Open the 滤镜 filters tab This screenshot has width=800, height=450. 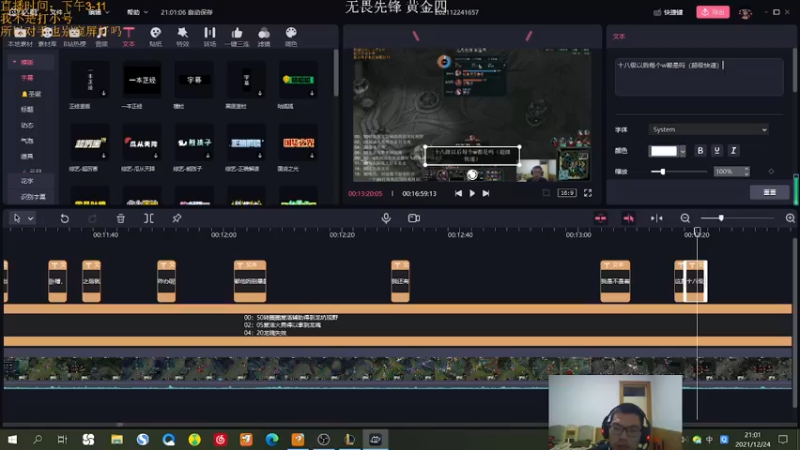pyautogui.click(x=264, y=37)
